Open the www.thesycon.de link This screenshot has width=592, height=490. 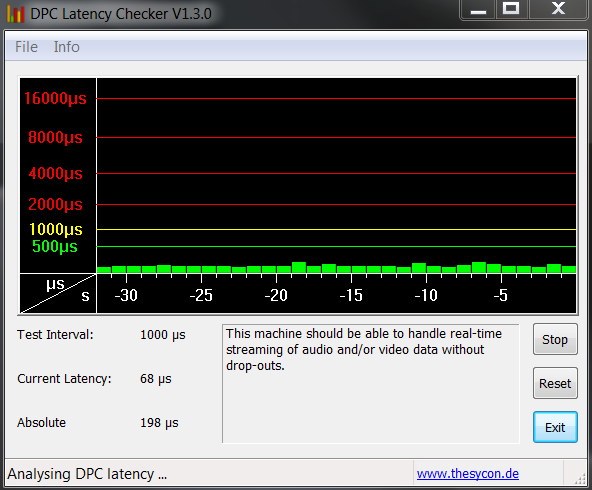point(468,473)
